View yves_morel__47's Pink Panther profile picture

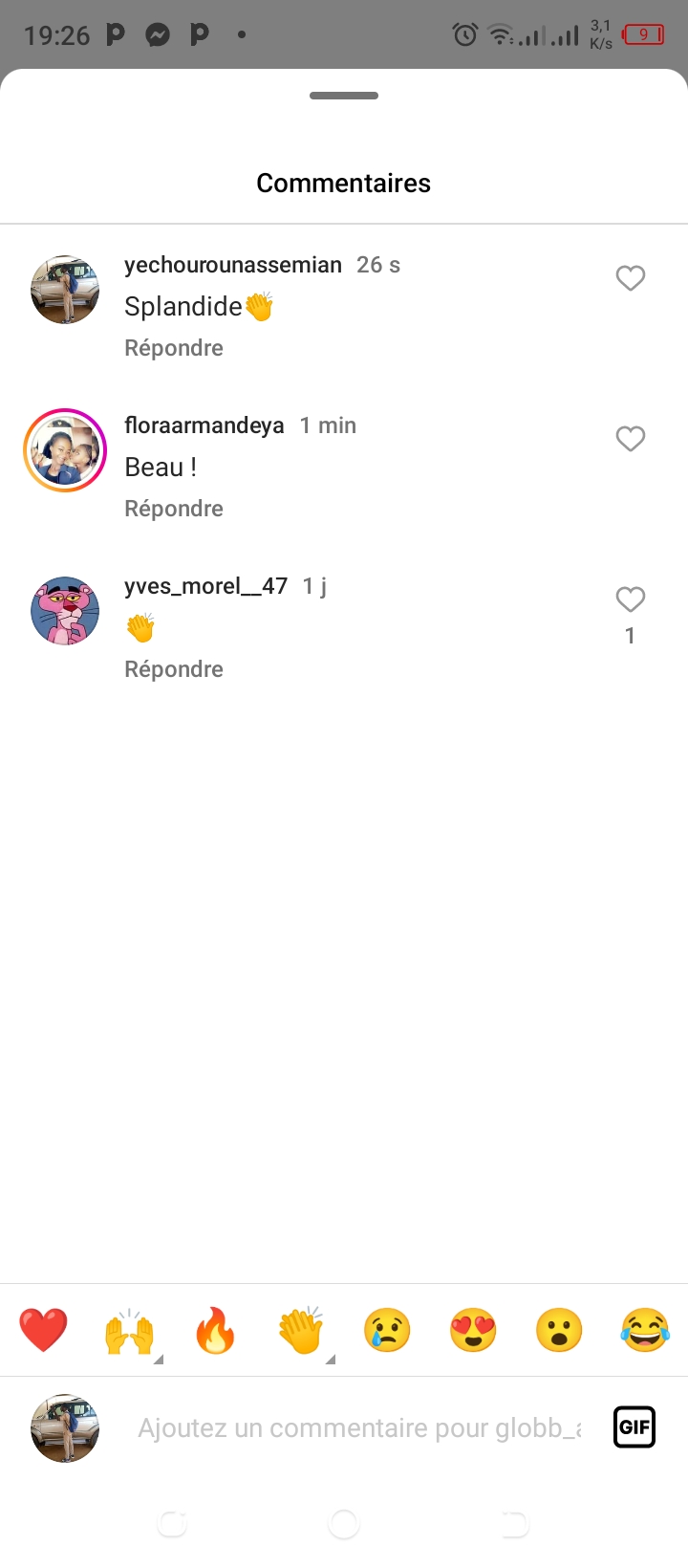click(x=65, y=611)
